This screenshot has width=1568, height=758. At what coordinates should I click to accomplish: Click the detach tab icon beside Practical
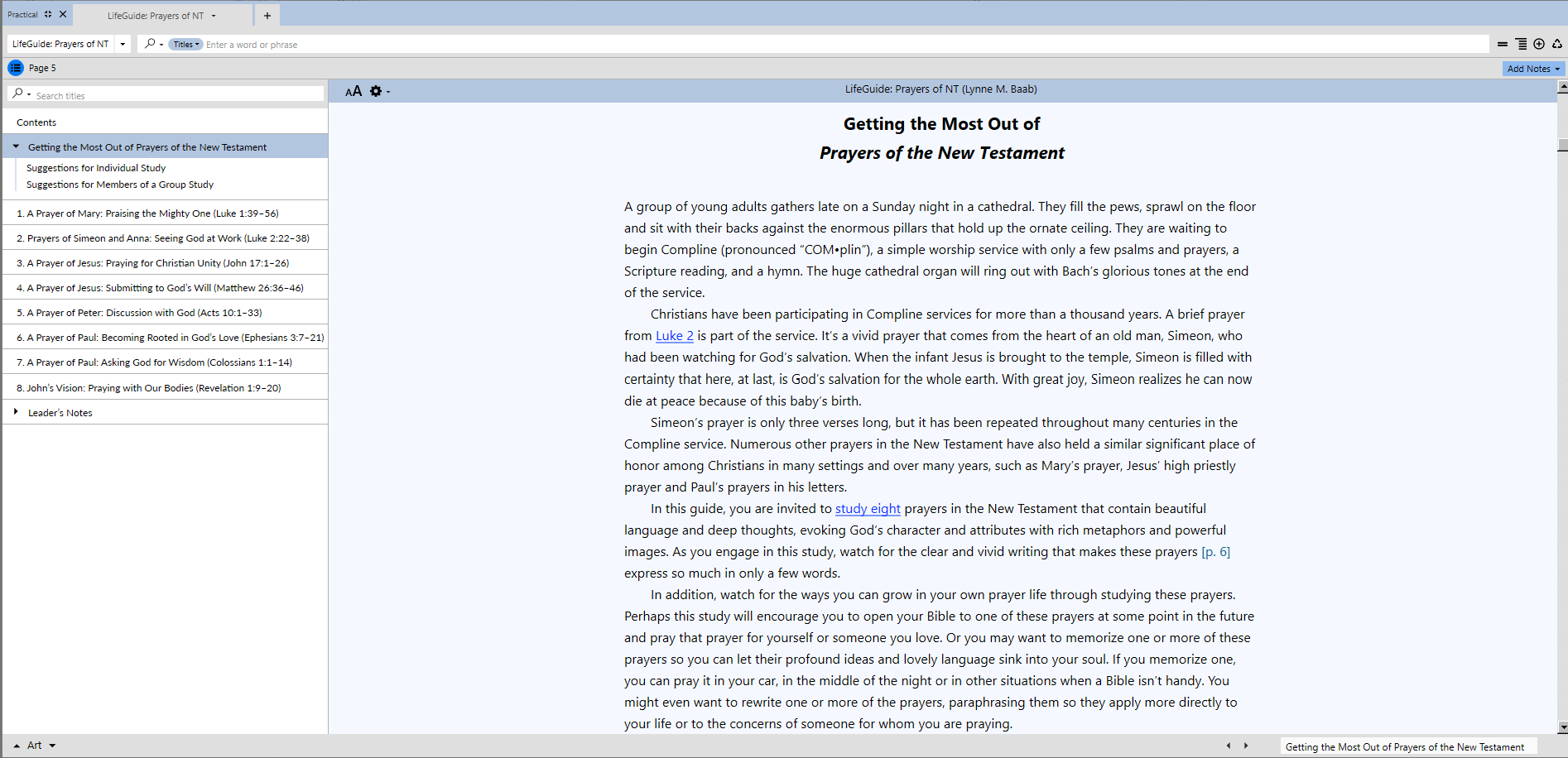(48, 14)
